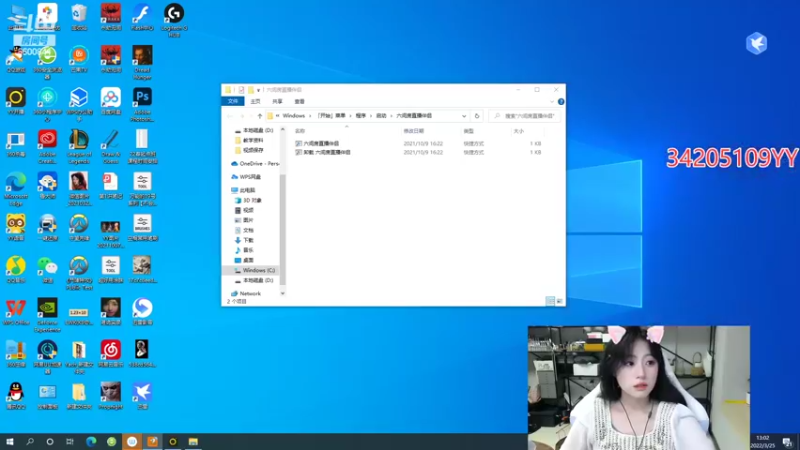
Task: Click Windows segment in address breadcrumb
Action: [x=293, y=116]
